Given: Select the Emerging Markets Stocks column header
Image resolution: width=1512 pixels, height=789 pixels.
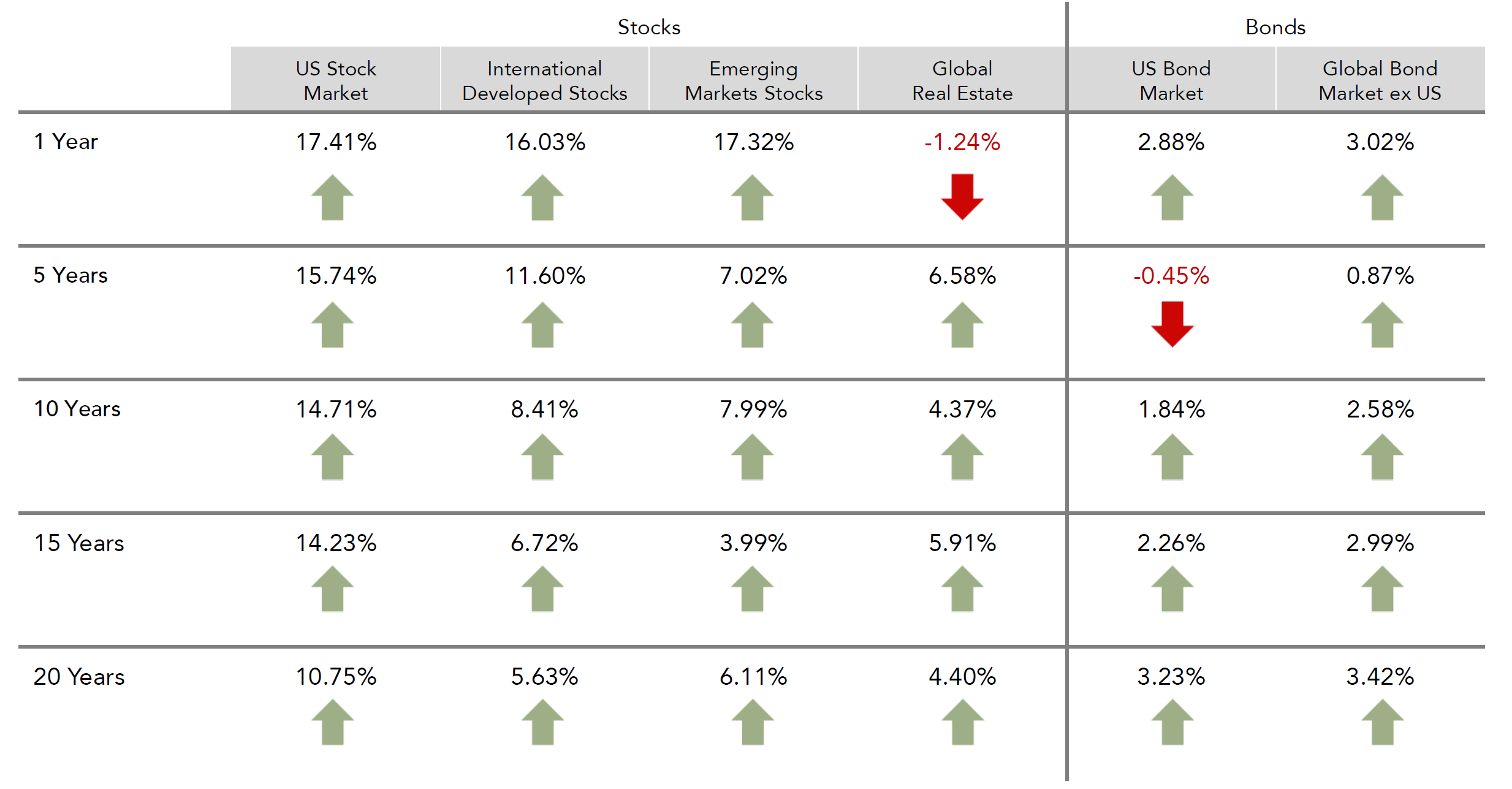Looking at the screenshot, I should [x=753, y=80].
